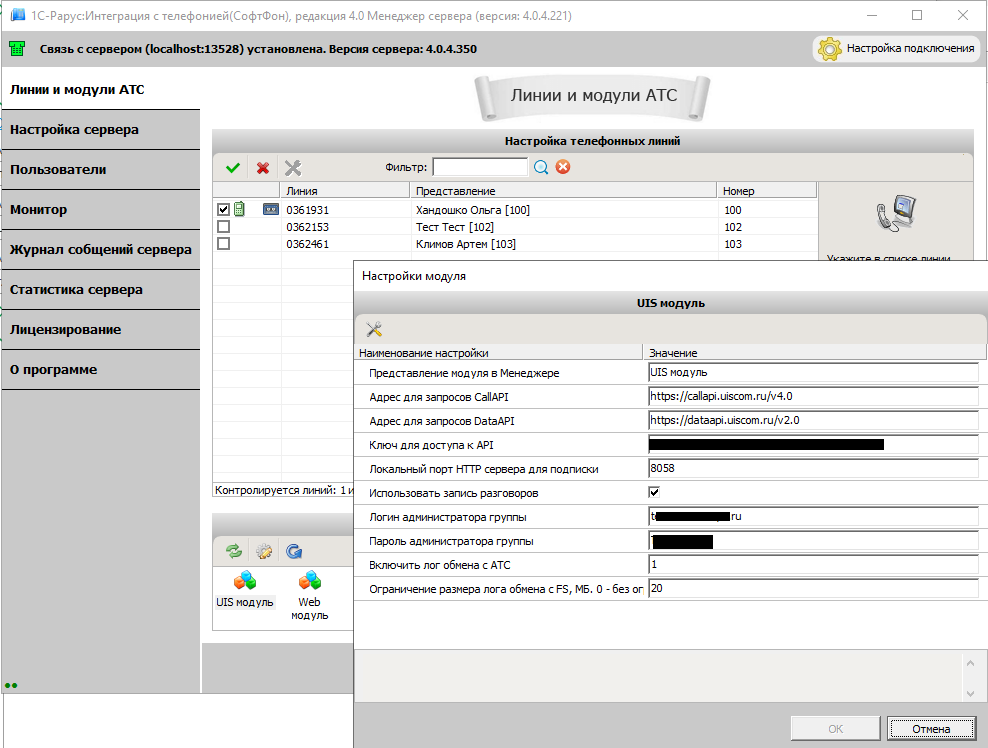Click the Настройка подключения button
This screenshot has width=988, height=748.
point(897,48)
